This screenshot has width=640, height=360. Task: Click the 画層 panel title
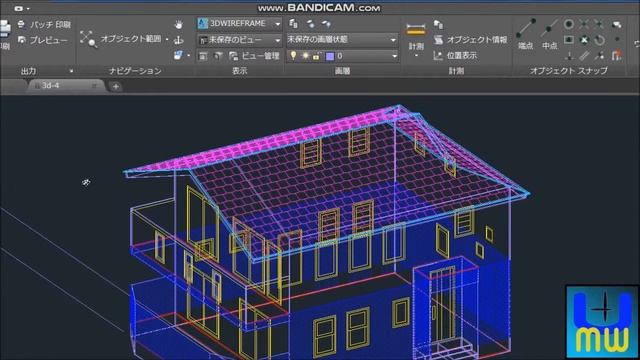(342, 71)
